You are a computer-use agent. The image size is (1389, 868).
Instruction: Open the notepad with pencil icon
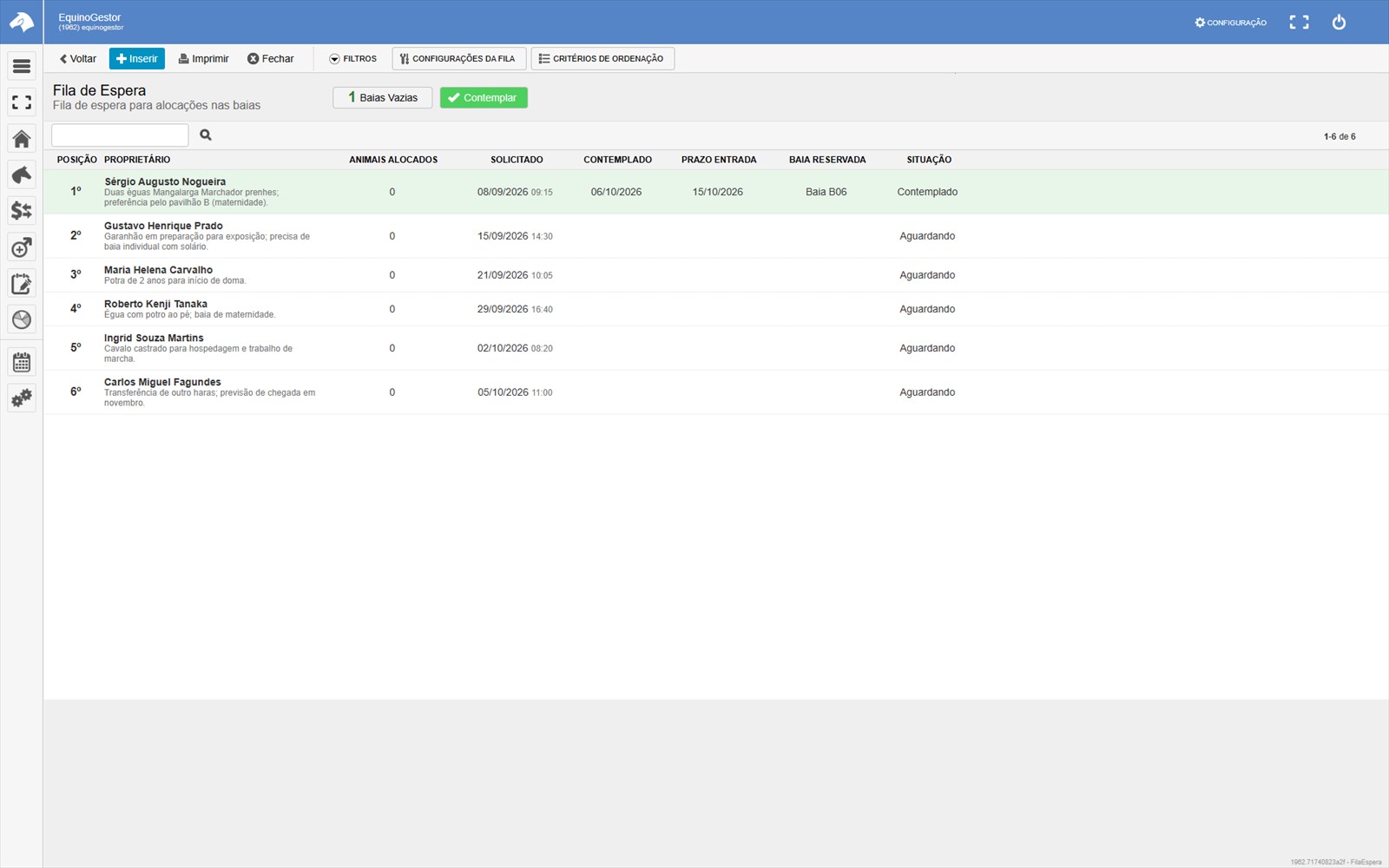22,284
